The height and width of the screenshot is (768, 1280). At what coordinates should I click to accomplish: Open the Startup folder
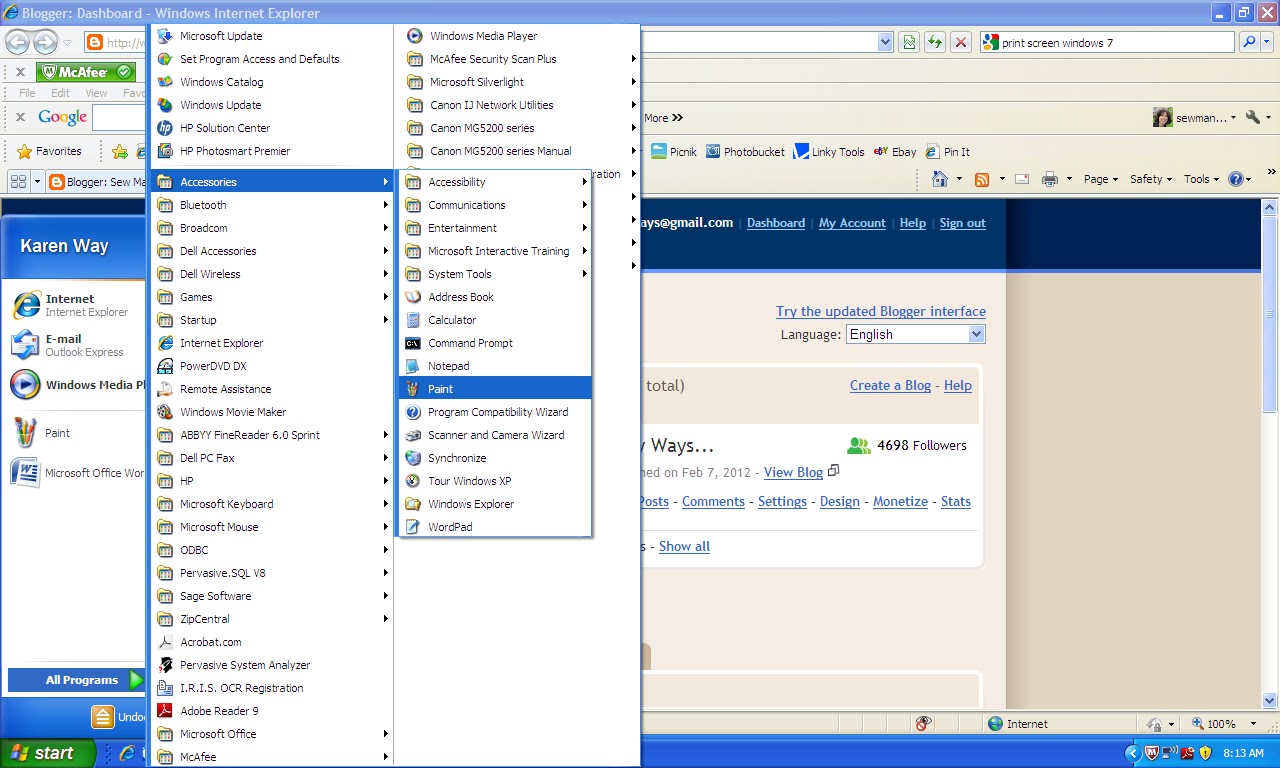click(x=272, y=320)
